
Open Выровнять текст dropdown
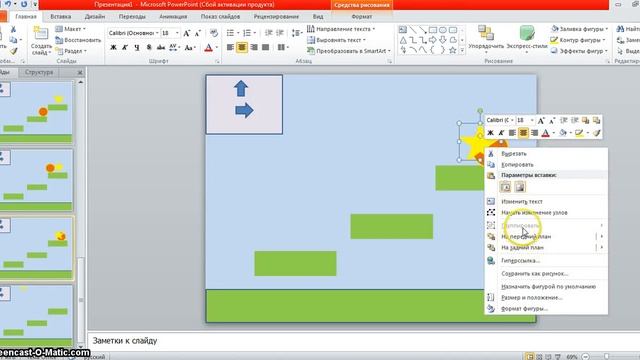click(x=336, y=40)
